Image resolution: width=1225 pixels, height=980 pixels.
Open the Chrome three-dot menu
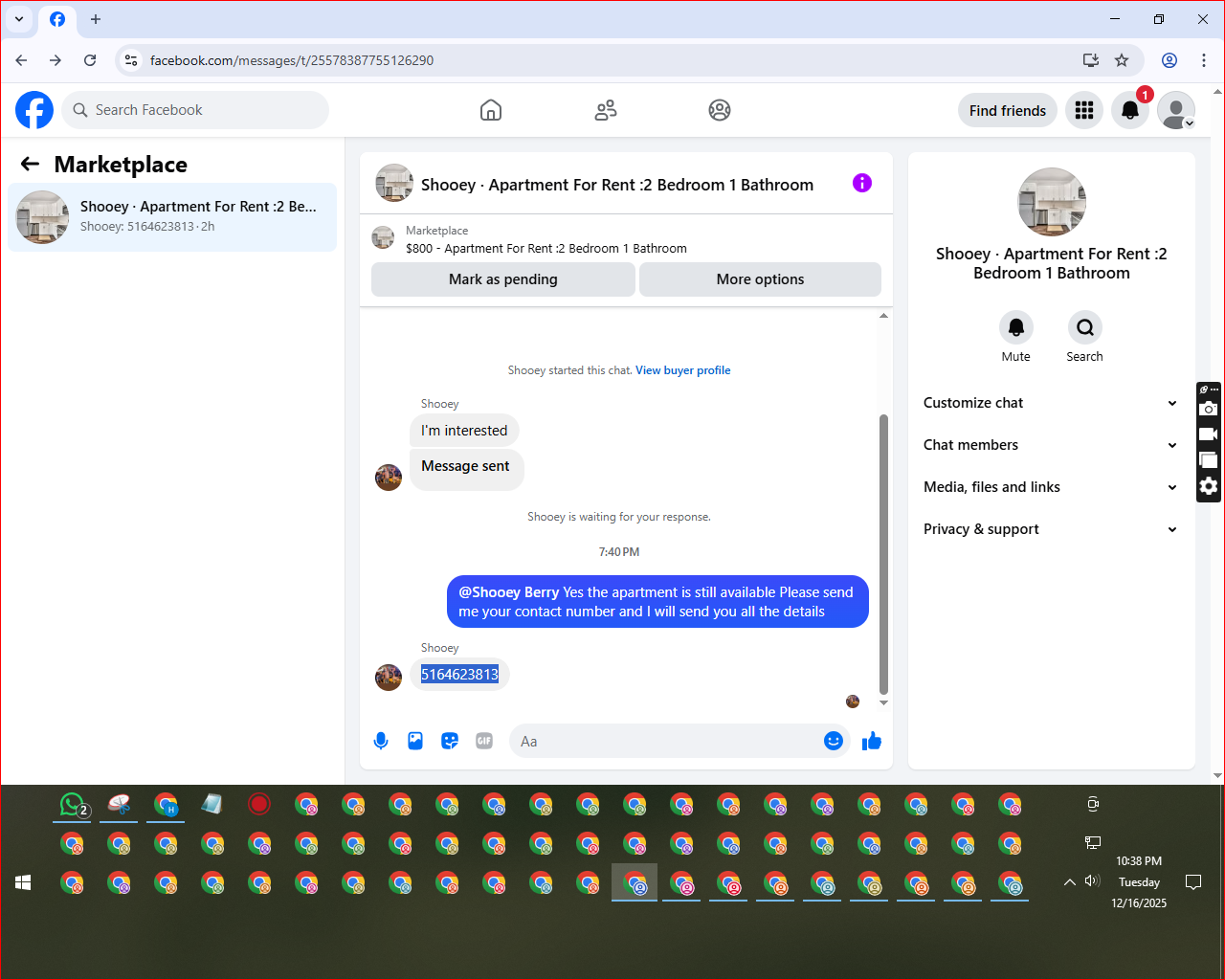(1204, 60)
